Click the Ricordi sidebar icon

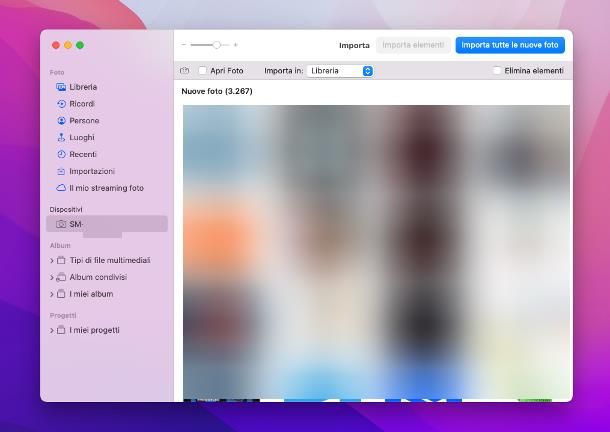tap(61, 104)
